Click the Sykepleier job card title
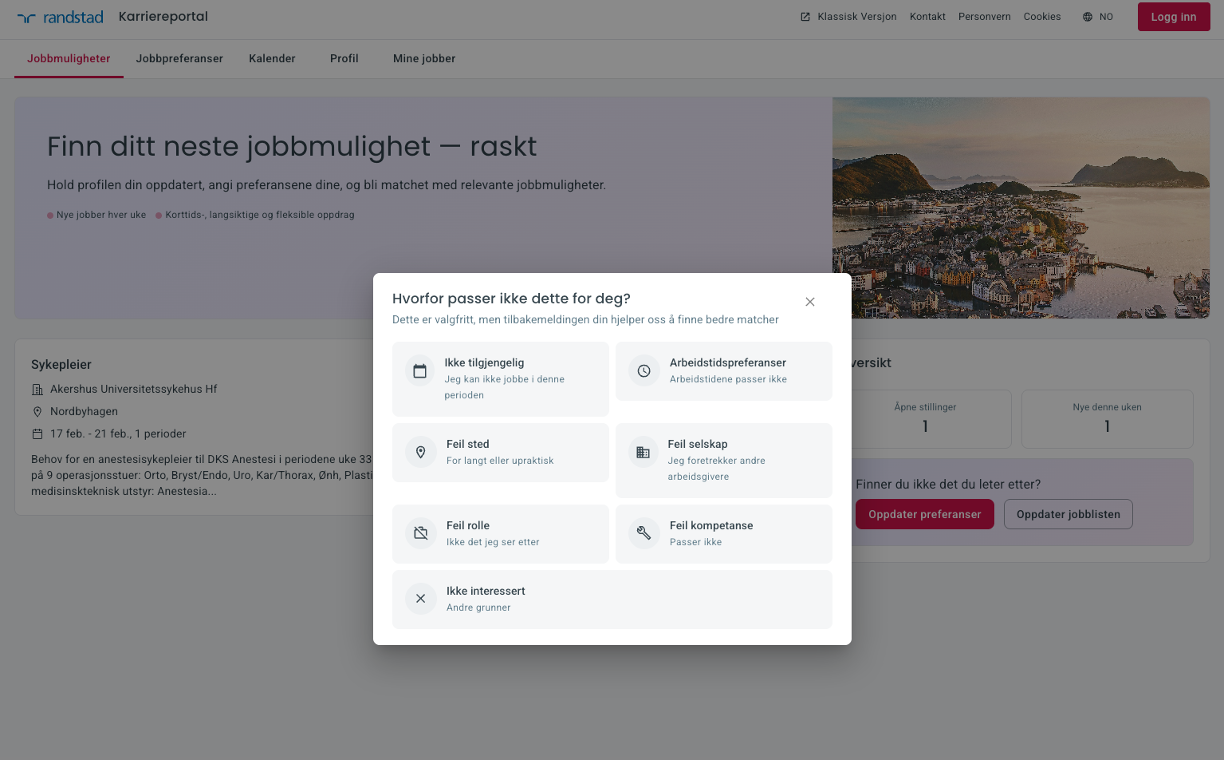This screenshot has width=1224, height=760. [x=61, y=365]
